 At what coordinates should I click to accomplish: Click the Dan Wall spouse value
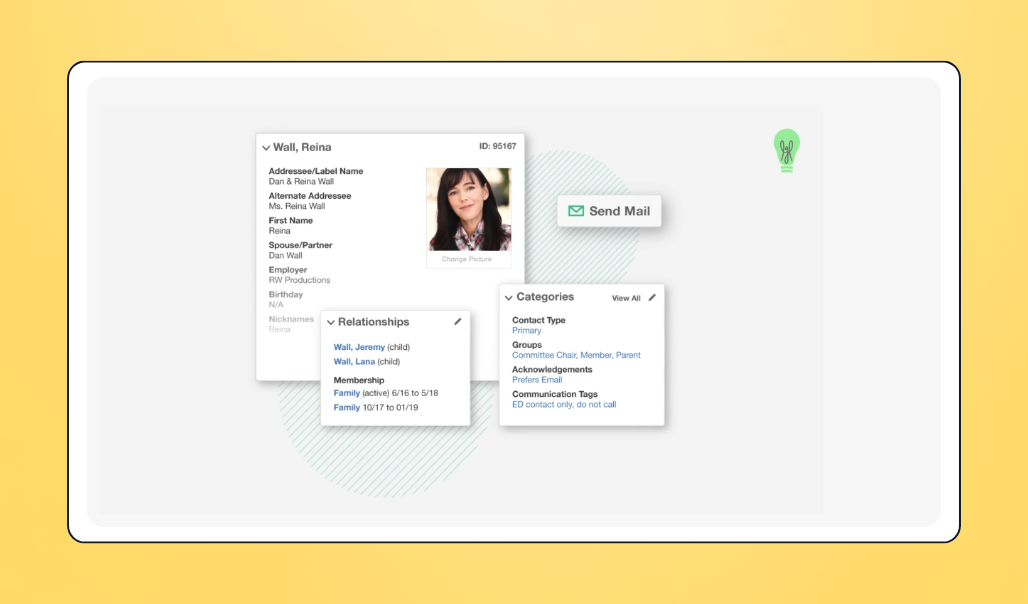click(285, 256)
